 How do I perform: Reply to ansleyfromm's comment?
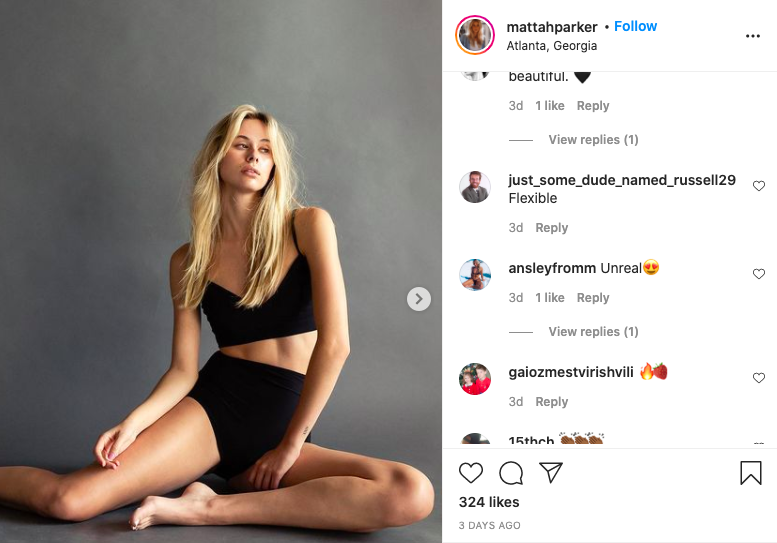click(x=593, y=298)
